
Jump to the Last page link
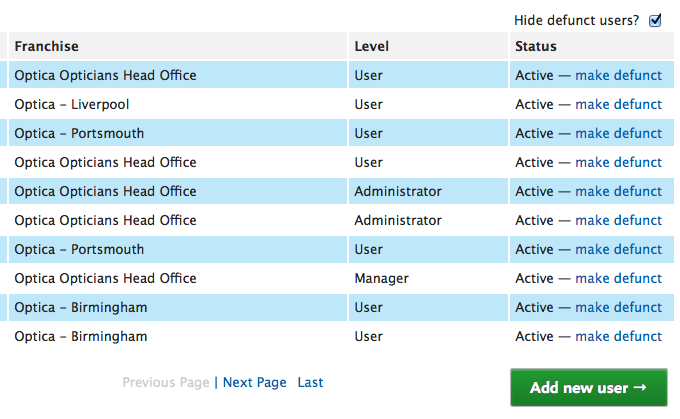click(310, 382)
